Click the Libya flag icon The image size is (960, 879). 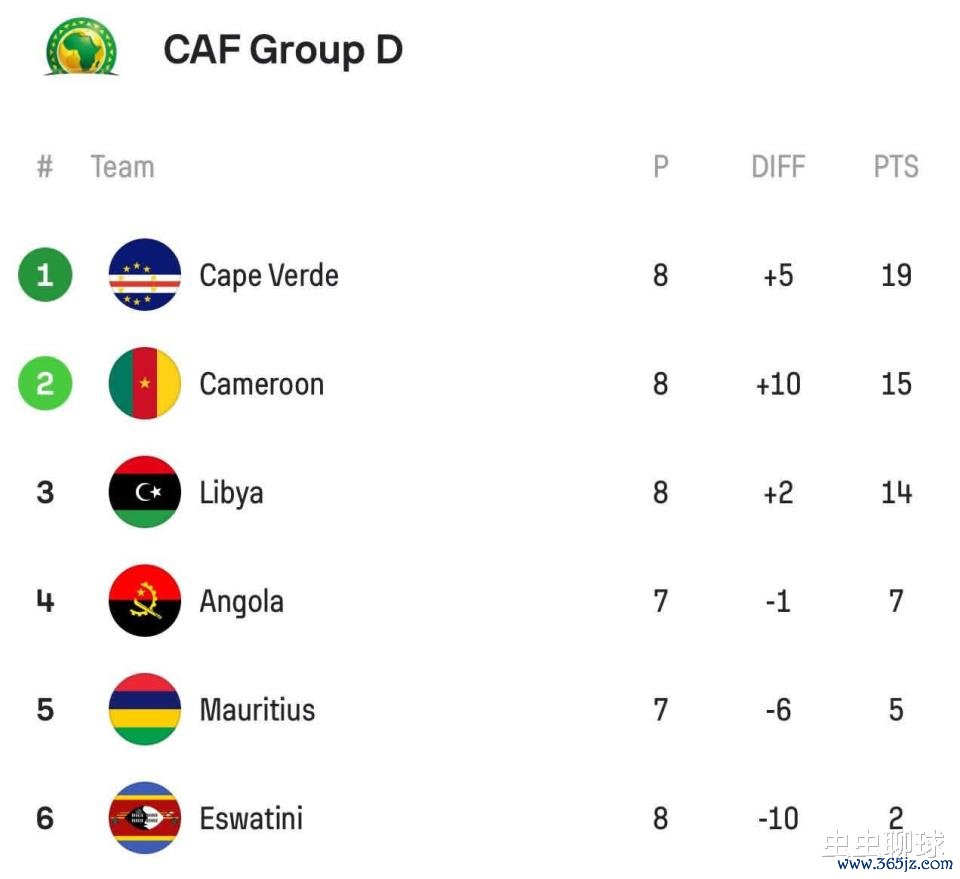point(145,492)
